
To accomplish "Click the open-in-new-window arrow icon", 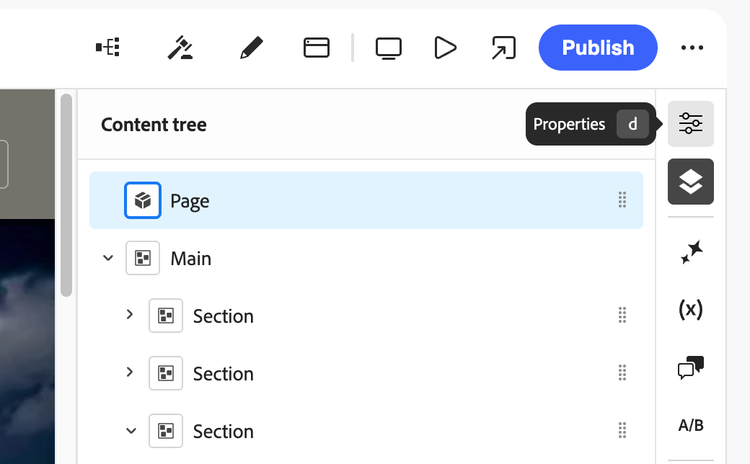I will pos(503,47).
